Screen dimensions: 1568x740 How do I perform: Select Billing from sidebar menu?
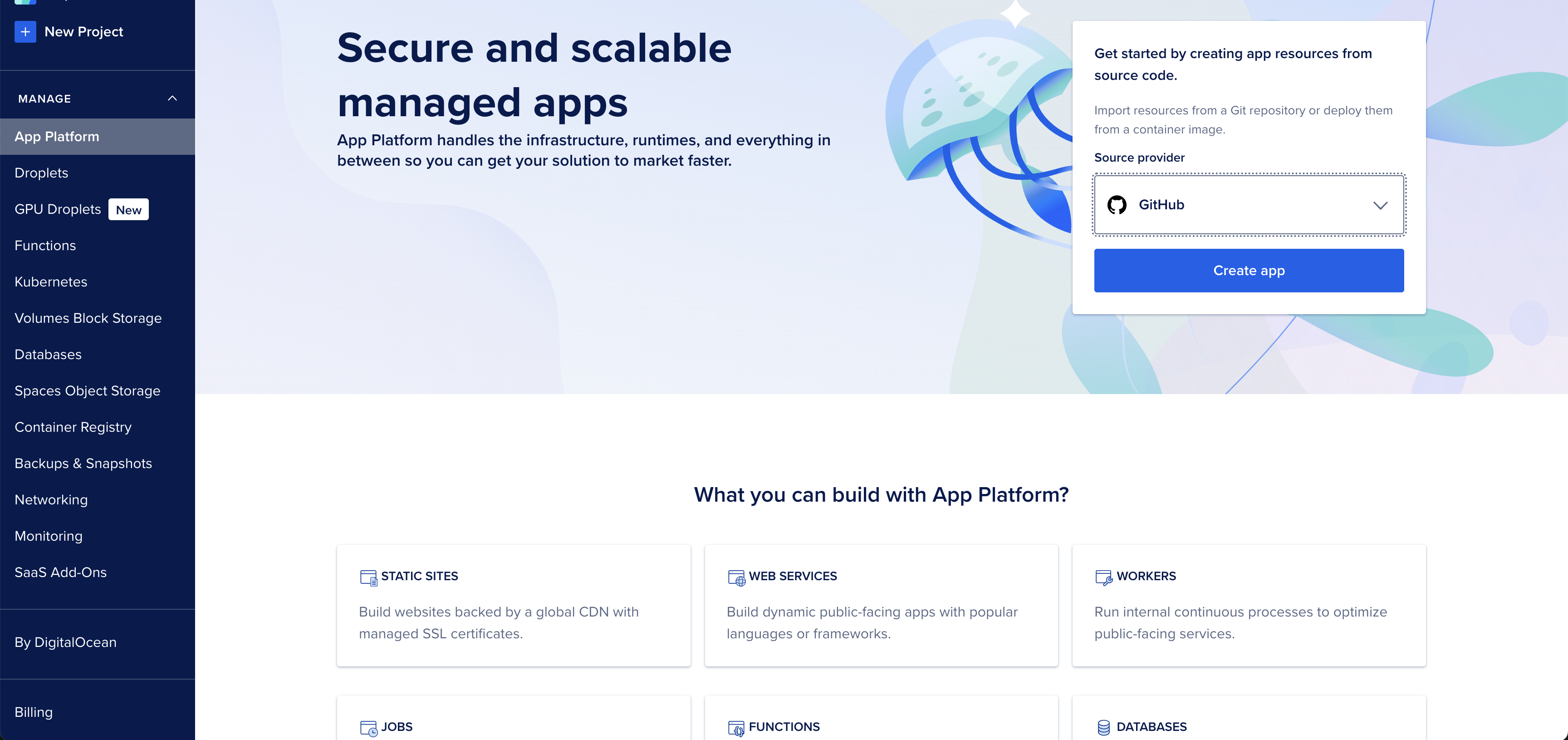click(x=33, y=711)
